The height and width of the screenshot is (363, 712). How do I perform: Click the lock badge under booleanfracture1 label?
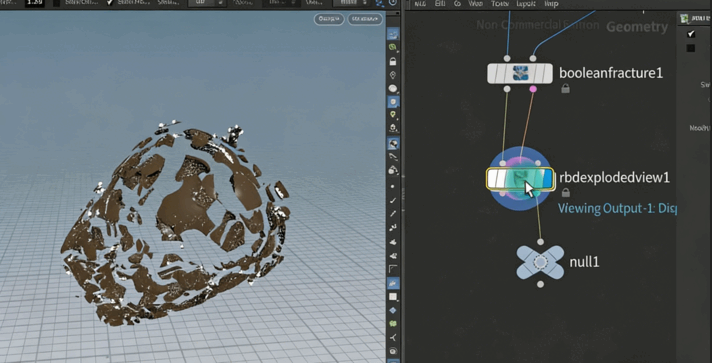click(x=565, y=89)
